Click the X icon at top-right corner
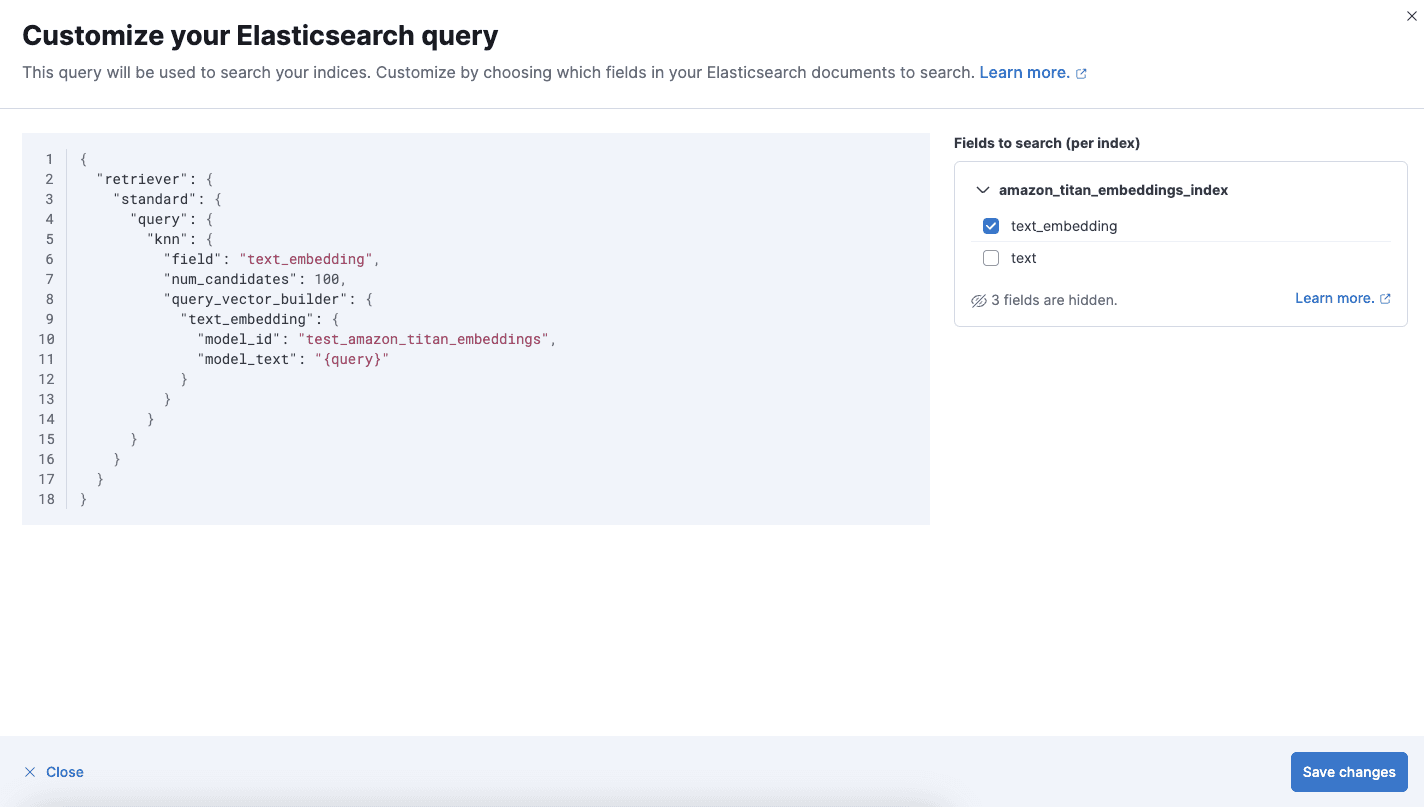This screenshot has height=807, width=1424. point(1411,16)
